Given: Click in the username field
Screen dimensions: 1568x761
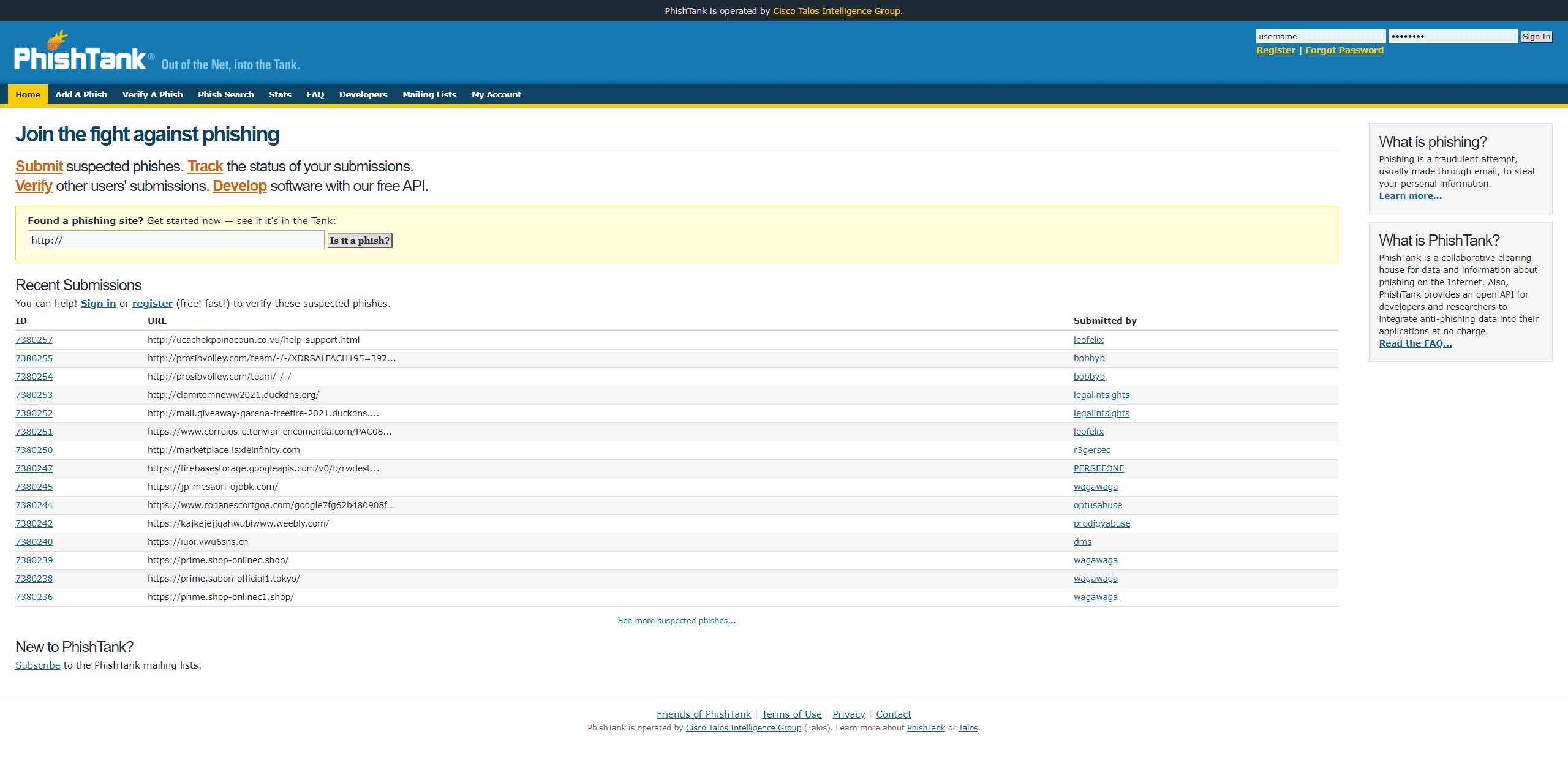Looking at the screenshot, I should point(1320,37).
